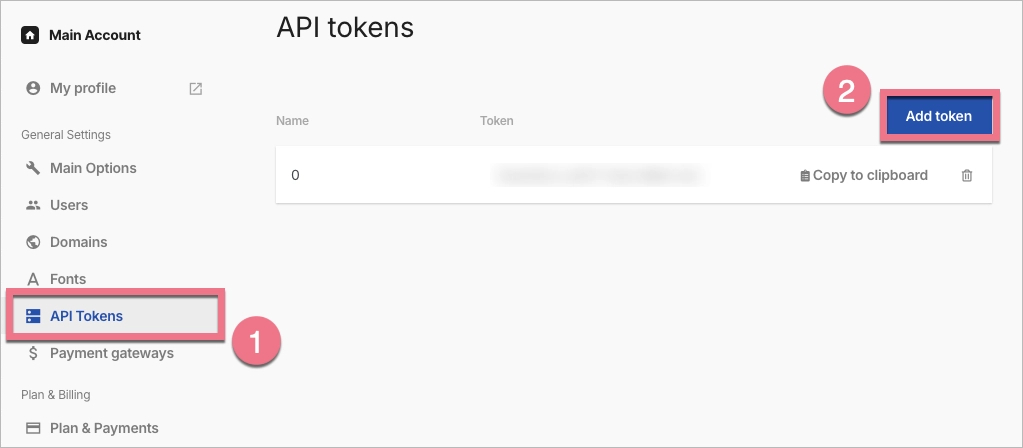Click the Plan & Payments card icon
Screen dimensions: 1023x448
pos(33,428)
